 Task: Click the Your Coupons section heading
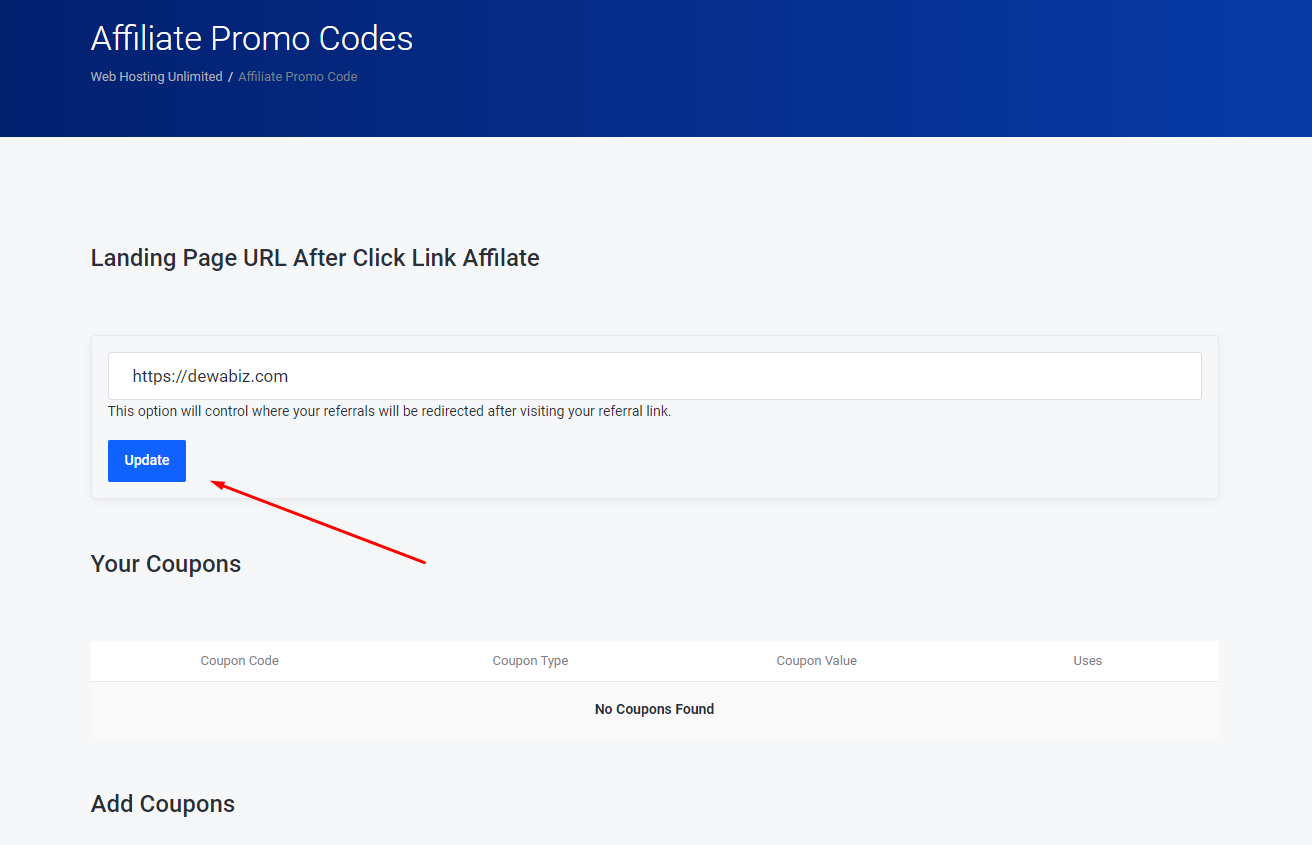(166, 564)
